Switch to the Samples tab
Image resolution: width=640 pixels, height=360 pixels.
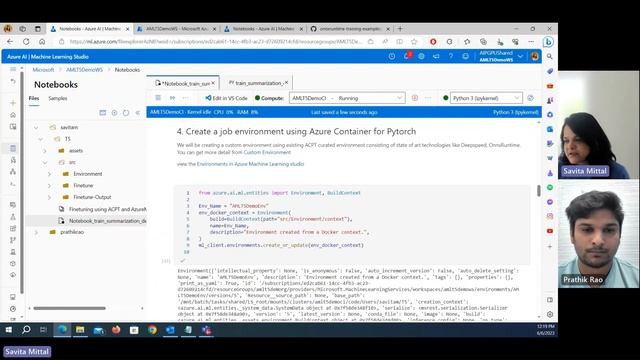point(58,98)
